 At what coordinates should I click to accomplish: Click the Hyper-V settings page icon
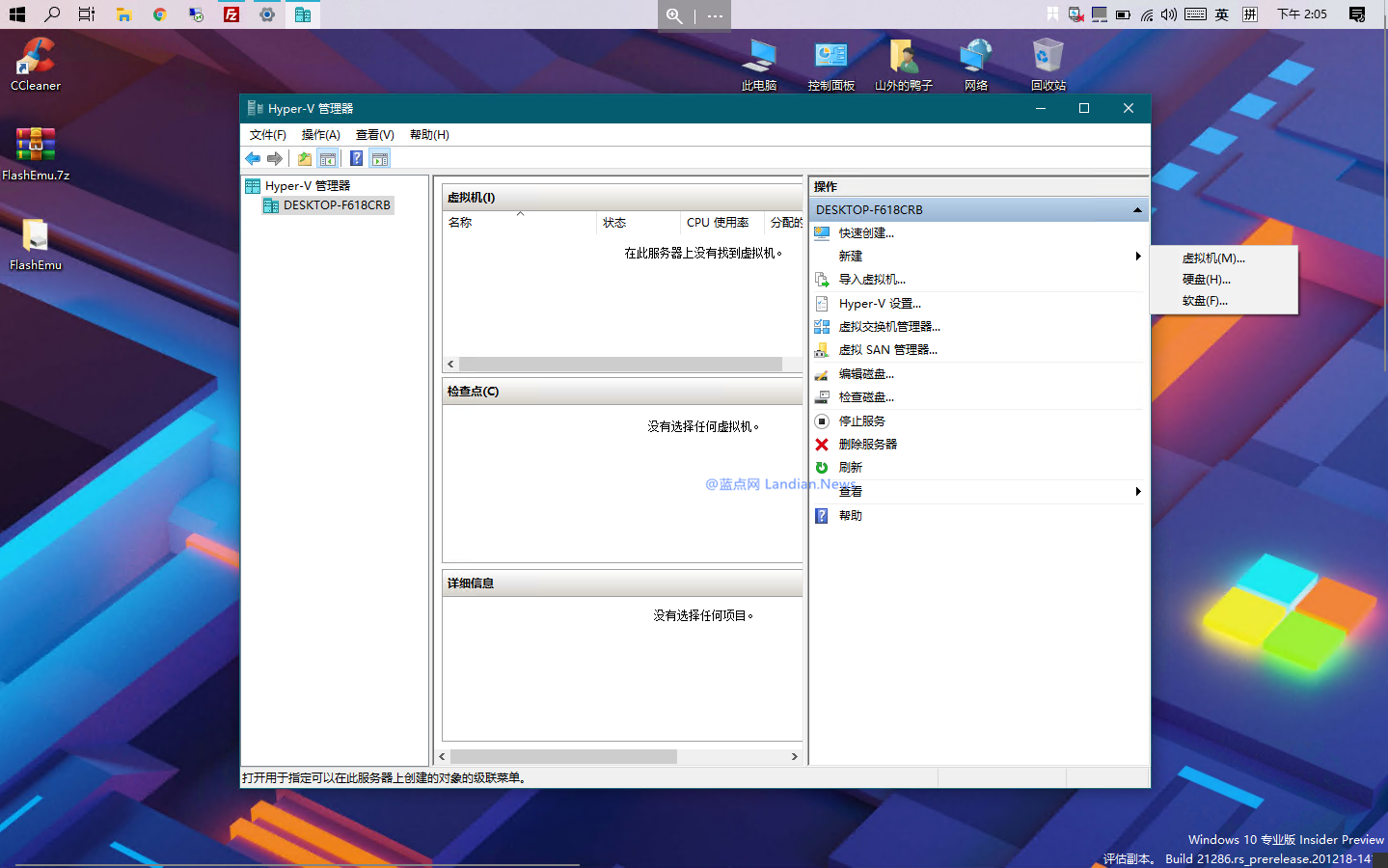point(822,304)
